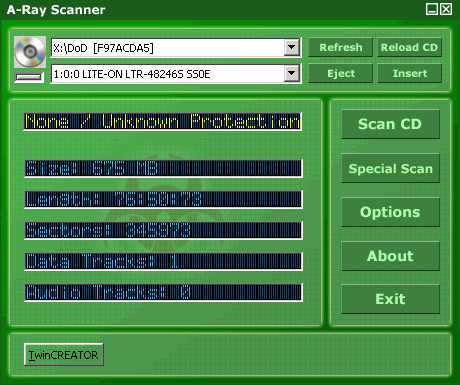Click the CD disc icon
This screenshot has width=460, height=385.
click(x=30, y=52)
